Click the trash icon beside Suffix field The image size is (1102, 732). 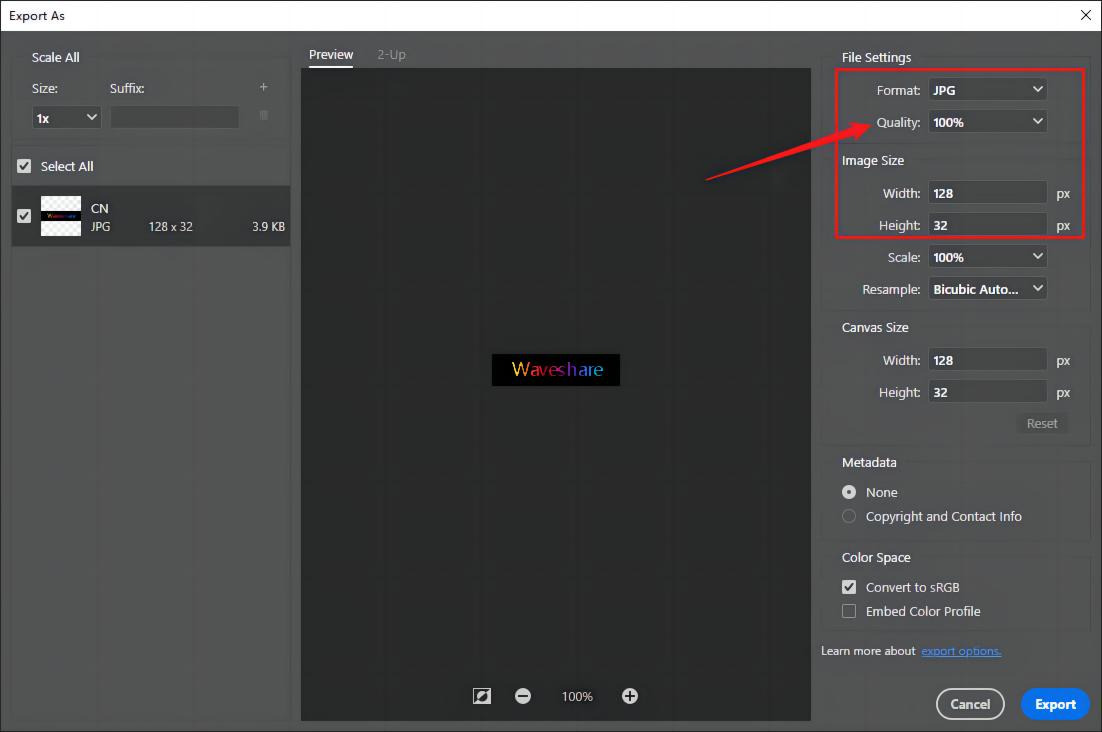pyautogui.click(x=264, y=115)
